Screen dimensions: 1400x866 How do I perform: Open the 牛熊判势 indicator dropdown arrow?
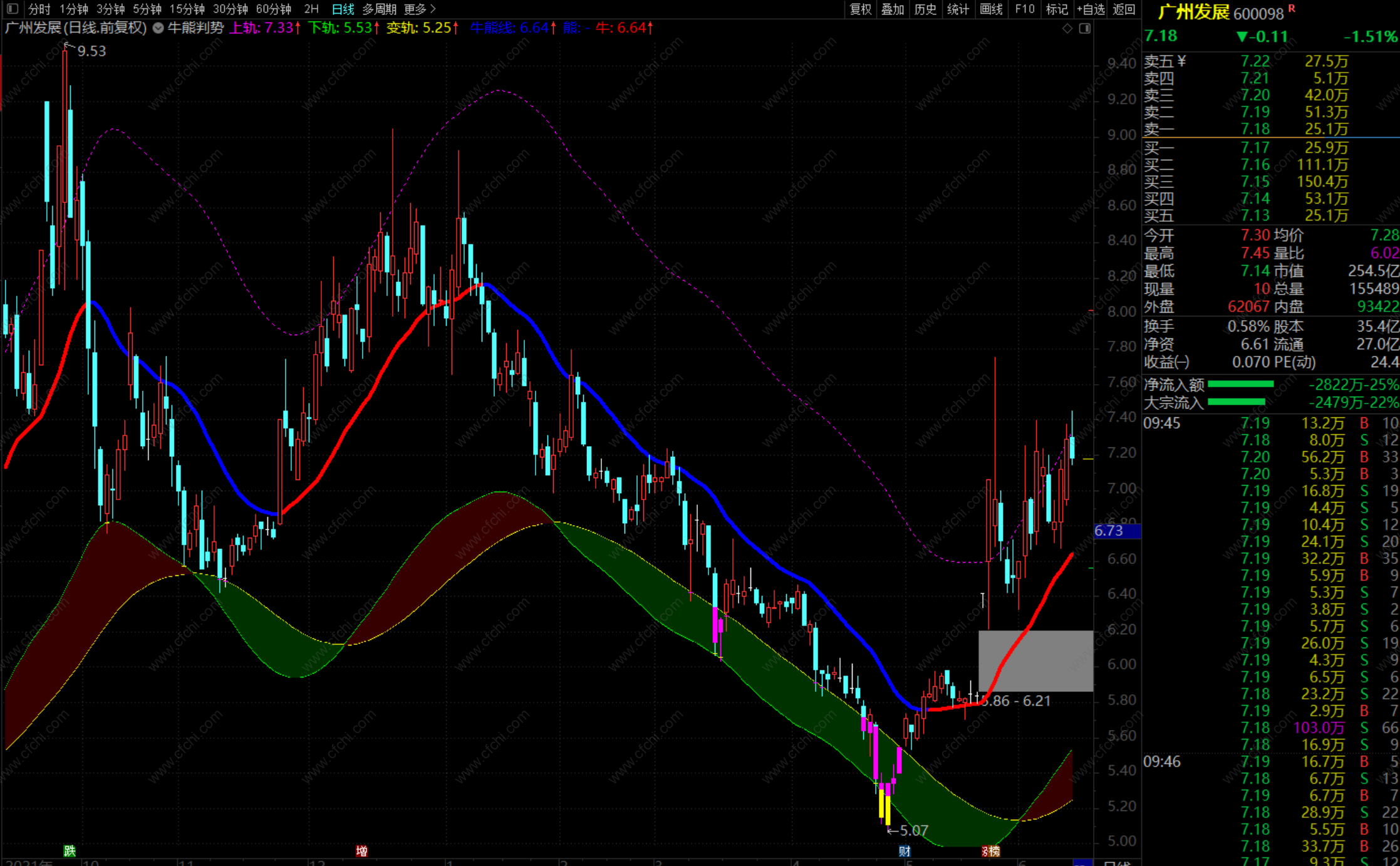tap(158, 28)
